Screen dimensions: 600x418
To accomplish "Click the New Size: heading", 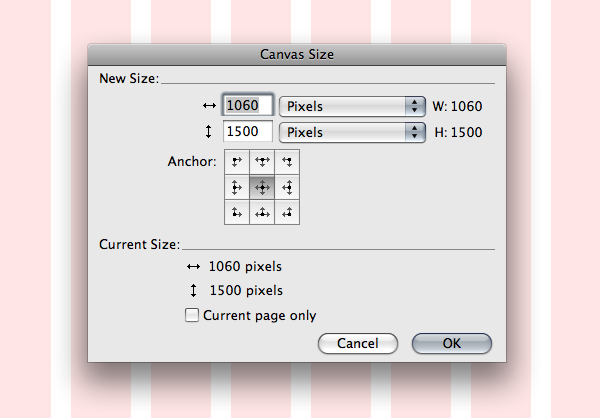I will point(129,78).
